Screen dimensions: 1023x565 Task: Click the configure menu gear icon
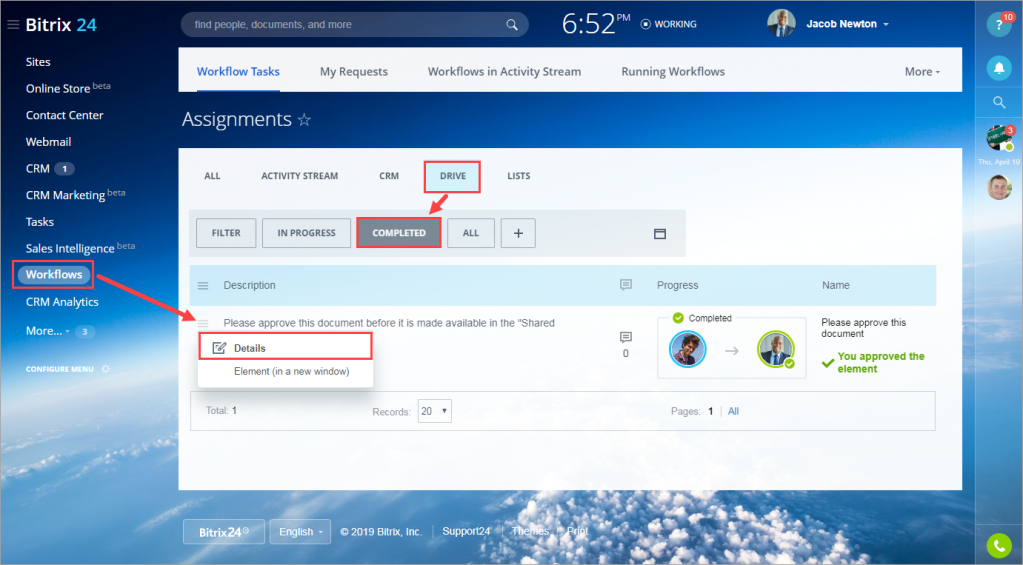[106, 369]
